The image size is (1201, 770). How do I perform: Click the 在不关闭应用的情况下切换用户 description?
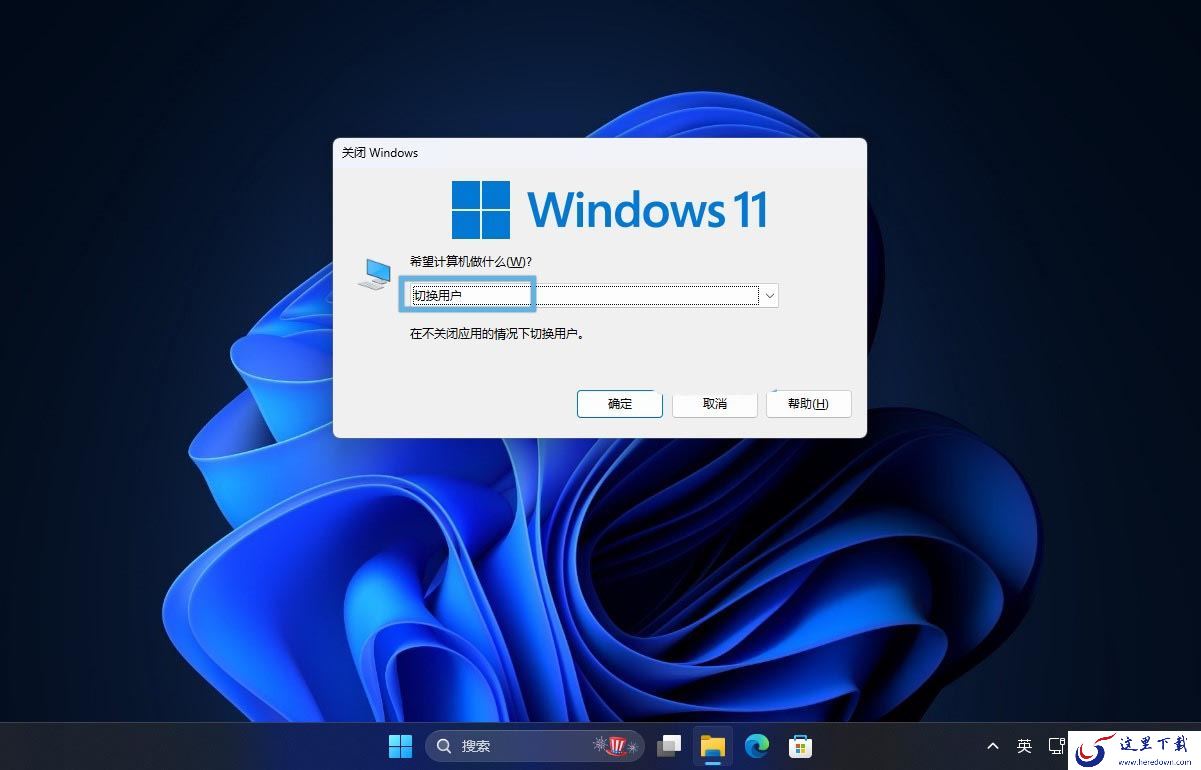[x=497, y=334]
